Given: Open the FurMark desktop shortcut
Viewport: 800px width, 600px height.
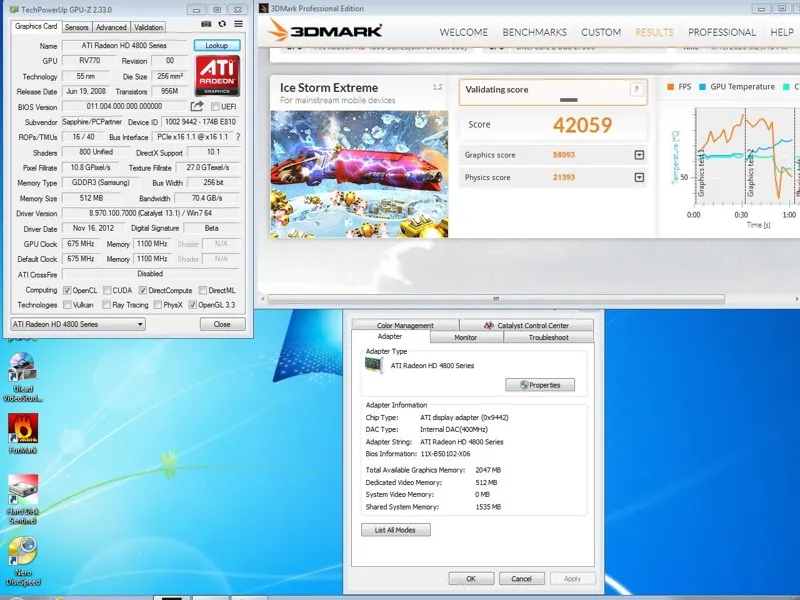Looking at the screenshot, I should [x=23, y=432].
